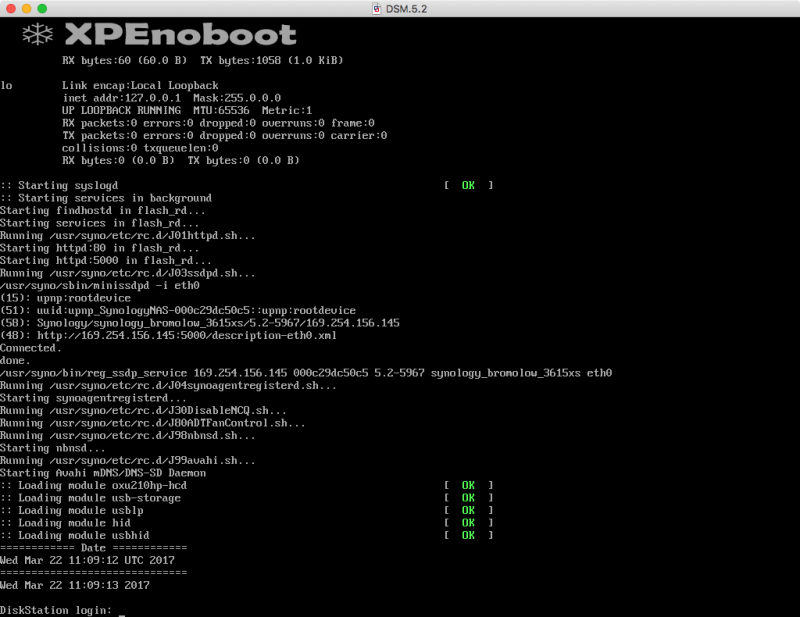This screenshot has width=800, height=617.
Task: Click 'Loading module usblp' line
Action: (x=71, y=510)
